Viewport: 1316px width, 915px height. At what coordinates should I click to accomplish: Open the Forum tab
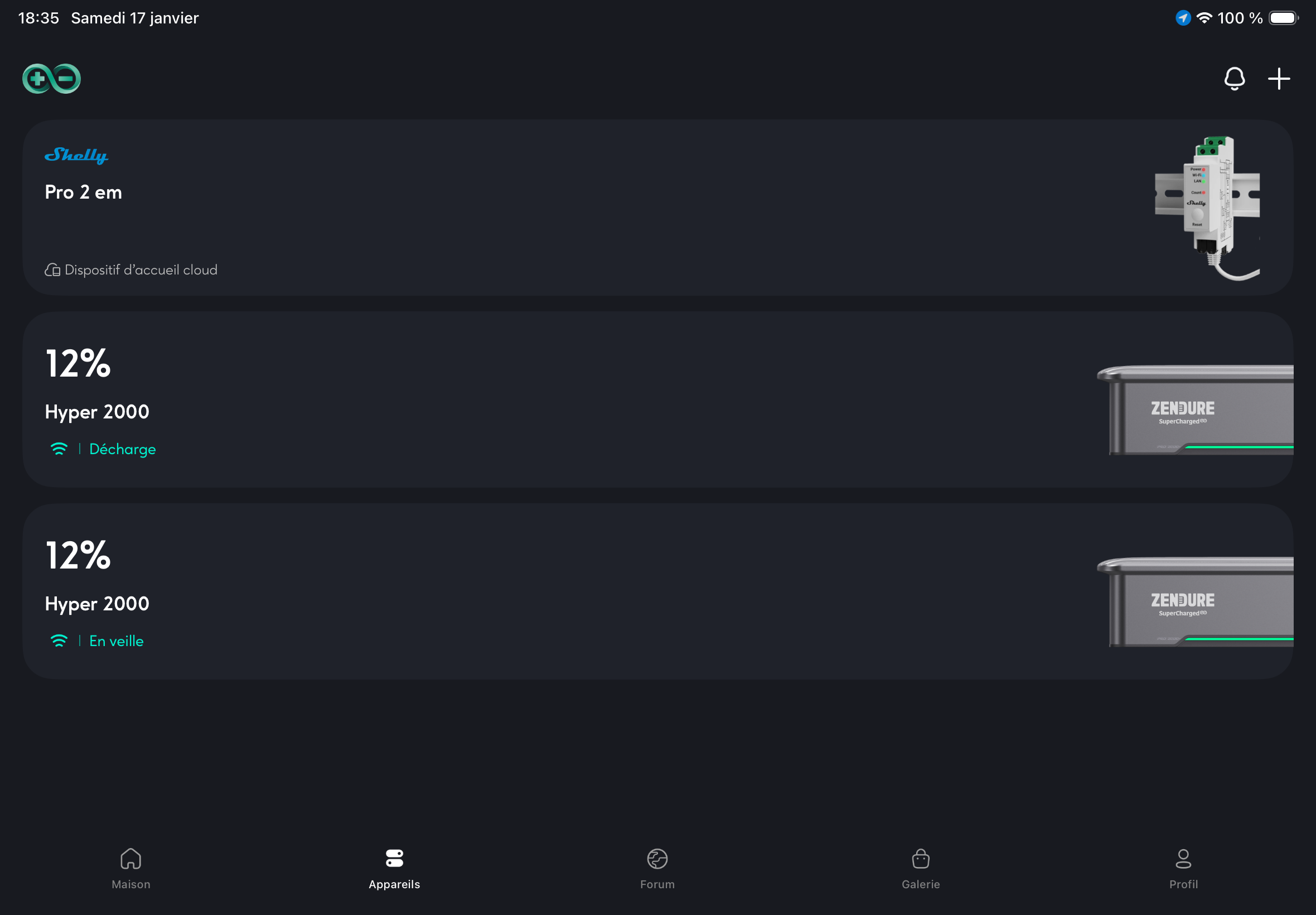point(657,868)
